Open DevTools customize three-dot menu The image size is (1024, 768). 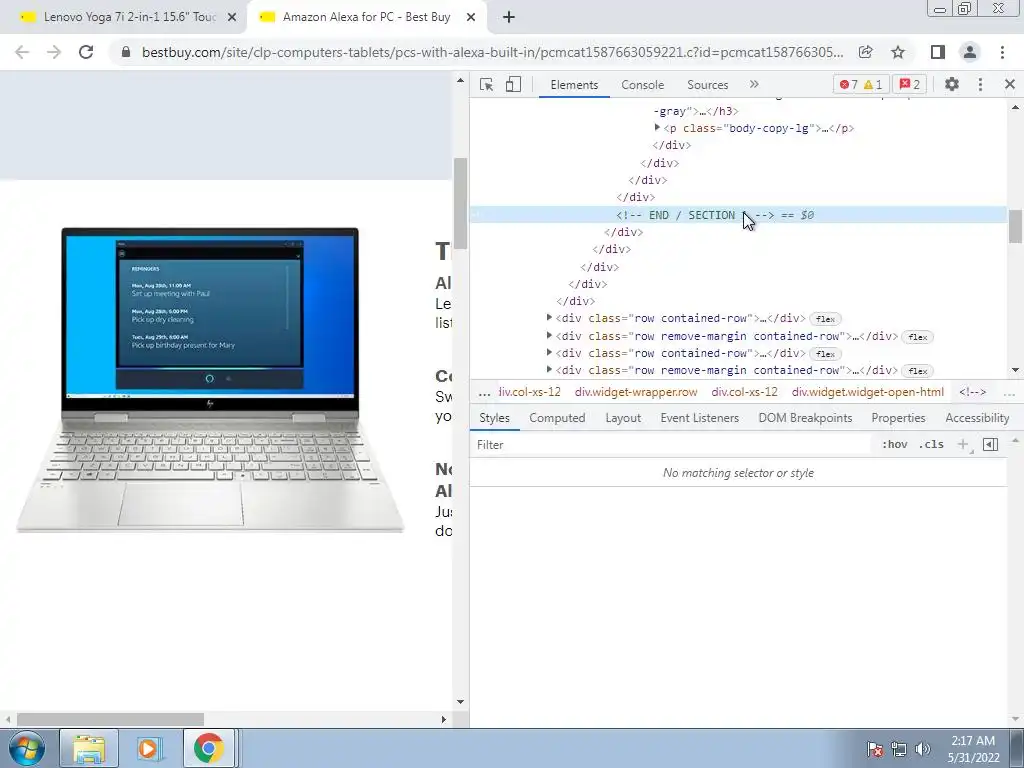980,84
